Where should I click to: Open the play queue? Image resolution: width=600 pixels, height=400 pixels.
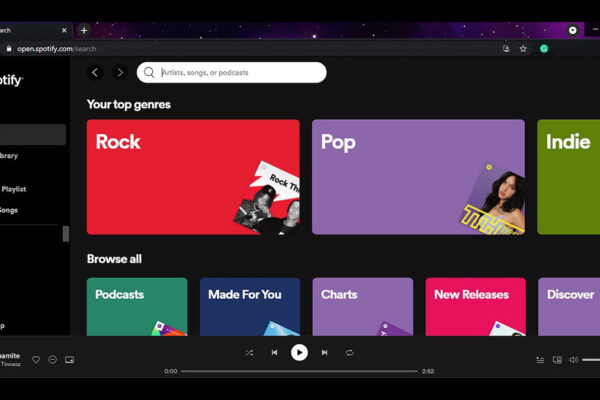pos(540,360)
